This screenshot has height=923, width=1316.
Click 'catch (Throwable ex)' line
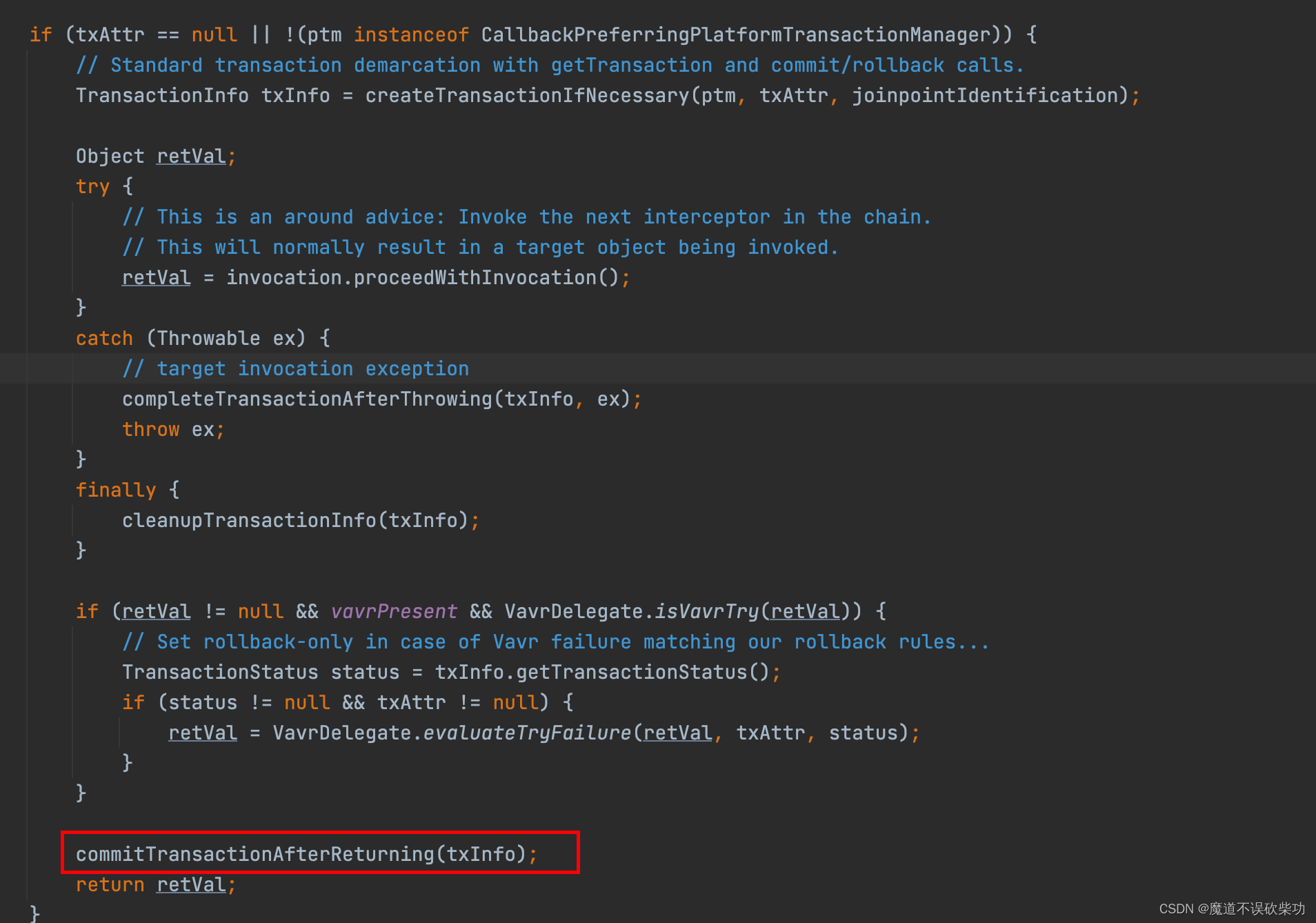point(203,338)
